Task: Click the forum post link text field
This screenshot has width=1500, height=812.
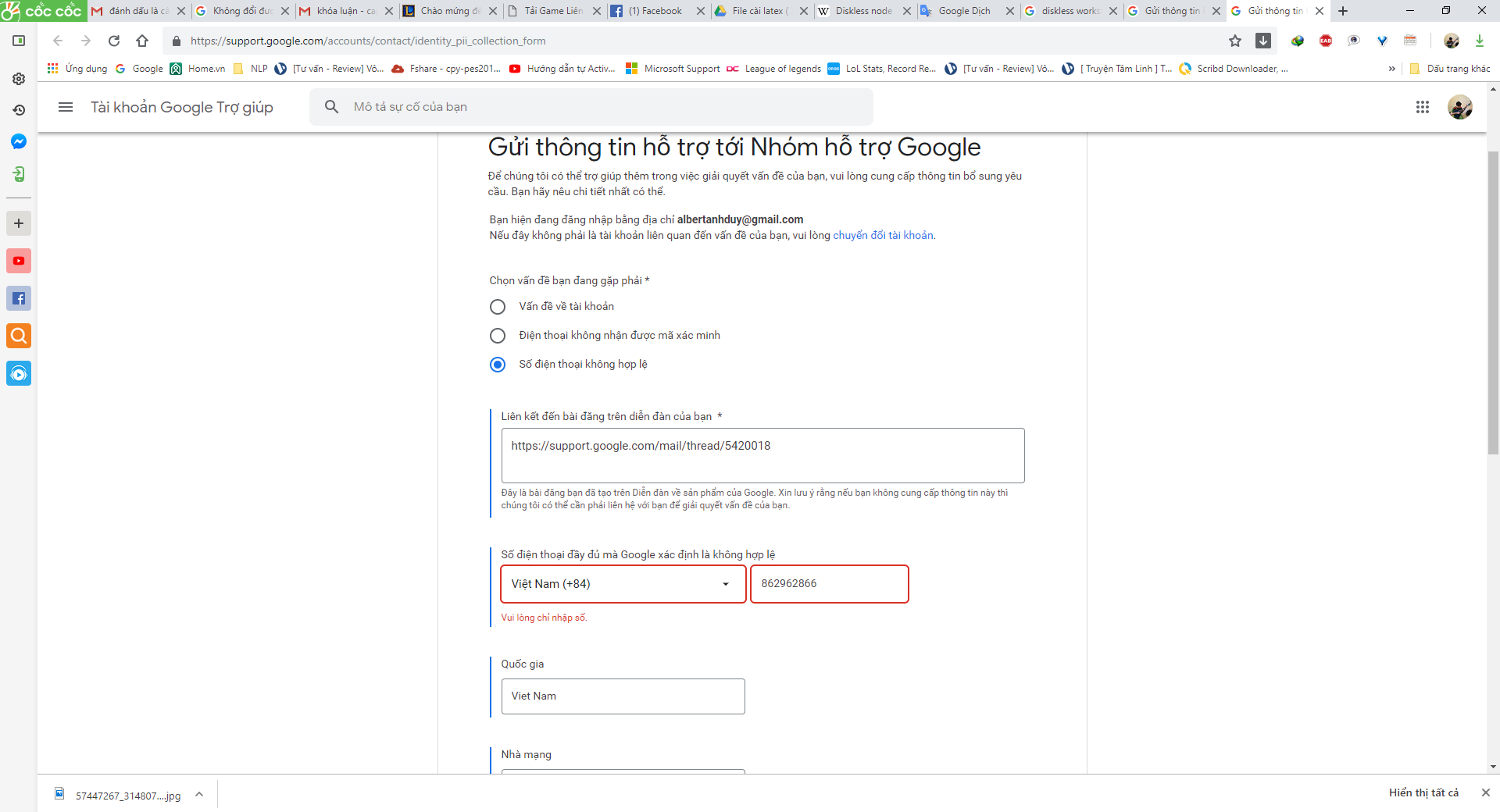Action: [762, 455]
